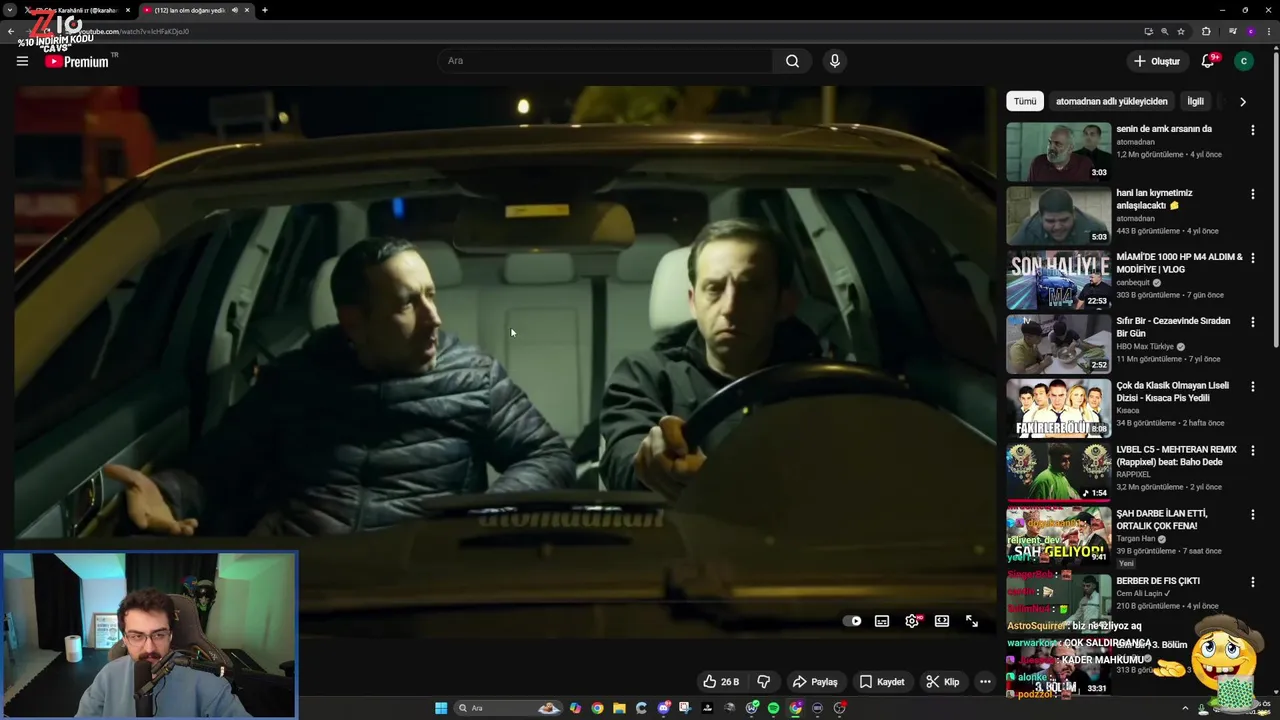The image size is (1280, 720).
Task: Open a new browser tab
Action: click(265, 10)
